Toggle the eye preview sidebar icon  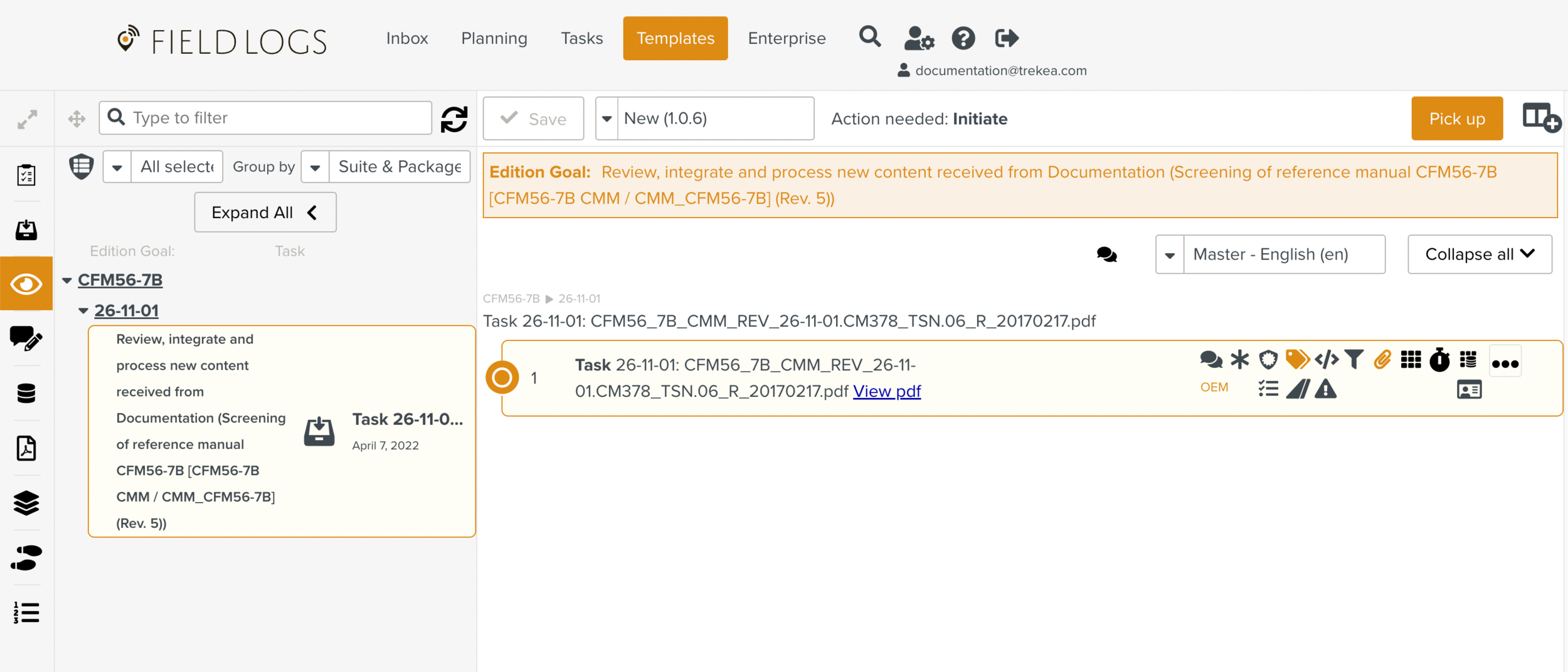point(26,284)
